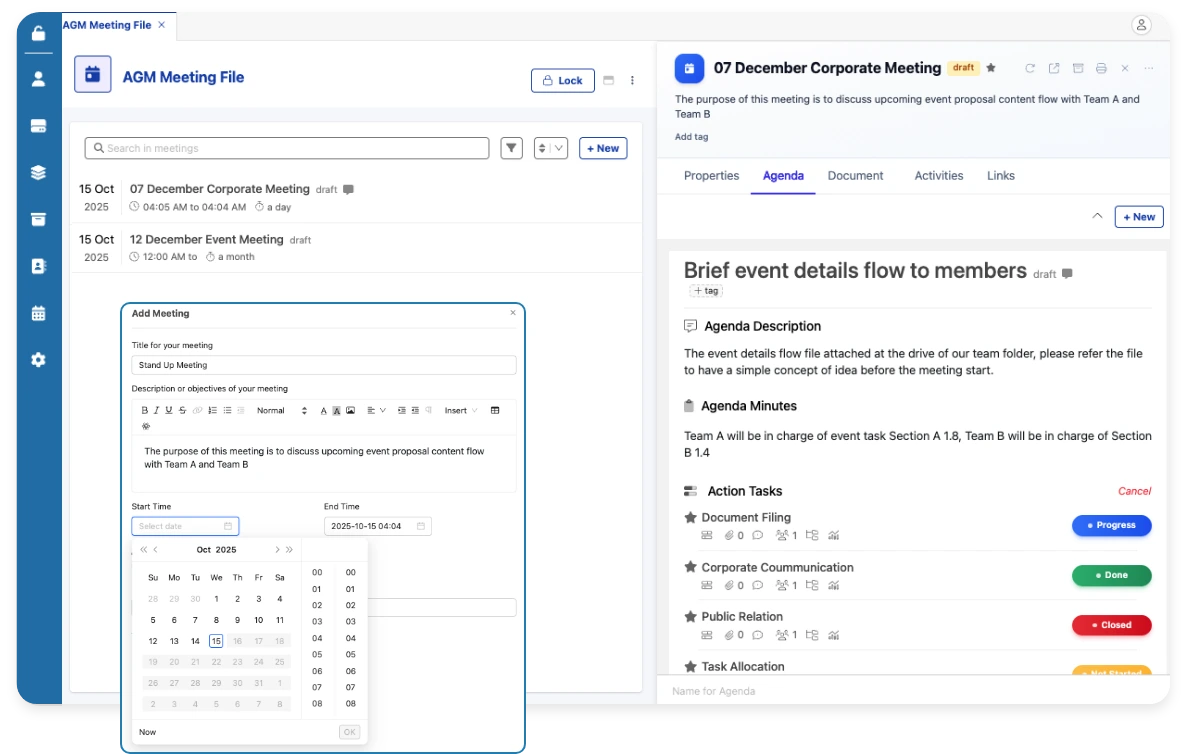1188x754 pixels.
Task: Switch to the Properties tab
Action: [x=711, y=175]
